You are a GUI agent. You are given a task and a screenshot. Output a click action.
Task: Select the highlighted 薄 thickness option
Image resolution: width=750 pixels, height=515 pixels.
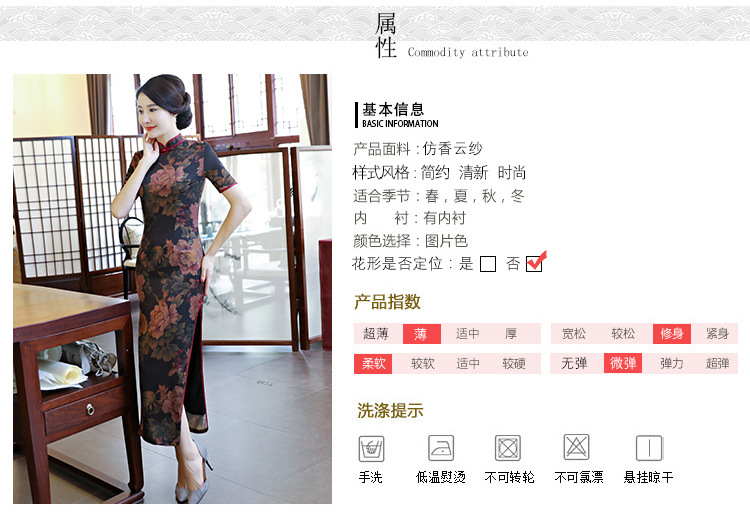pyautogui.click(x=421, y=334)
